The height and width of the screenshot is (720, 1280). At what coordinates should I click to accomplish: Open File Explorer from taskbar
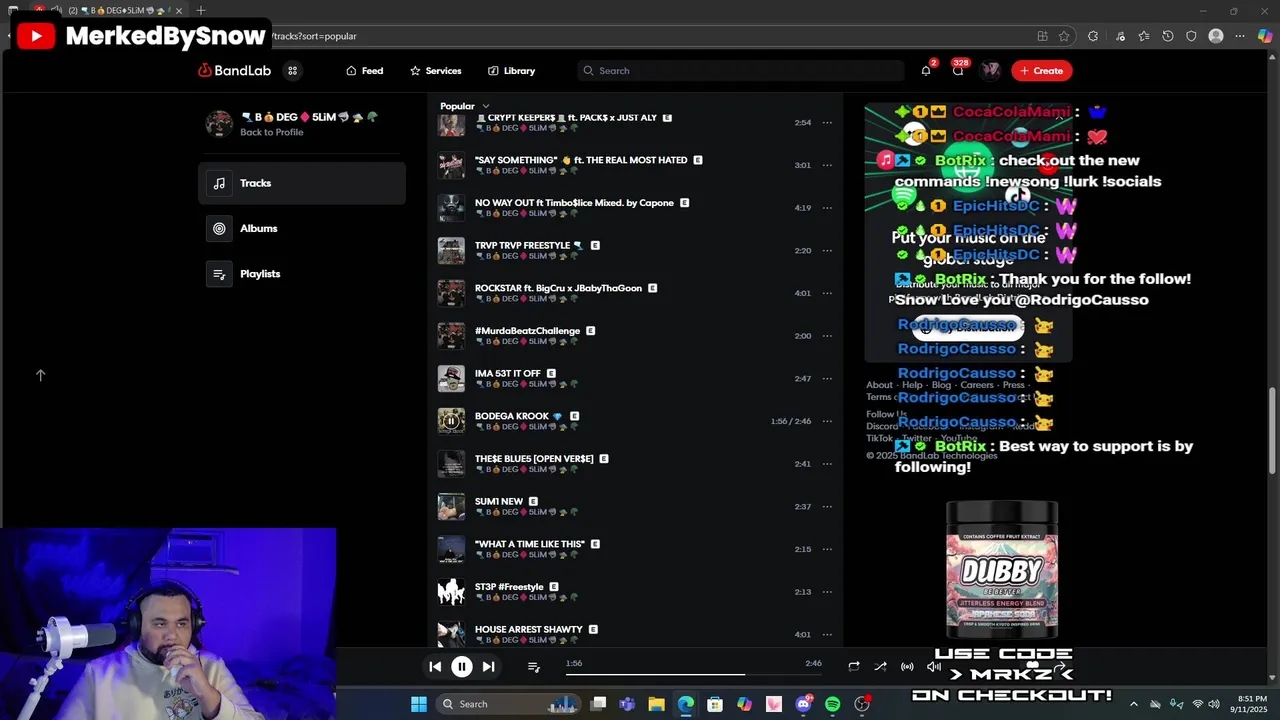pos(656,704)
